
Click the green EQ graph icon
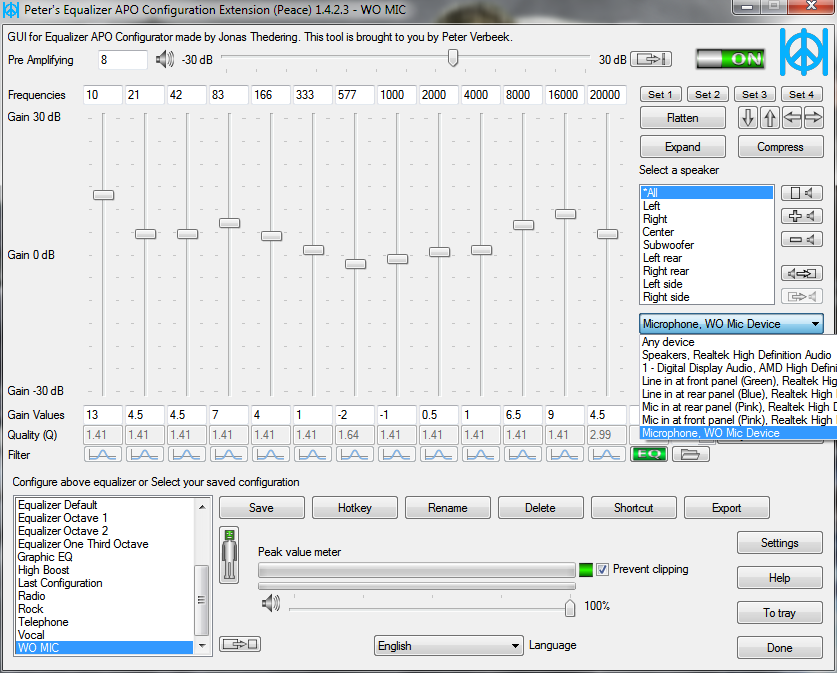(x=648, y=454)
